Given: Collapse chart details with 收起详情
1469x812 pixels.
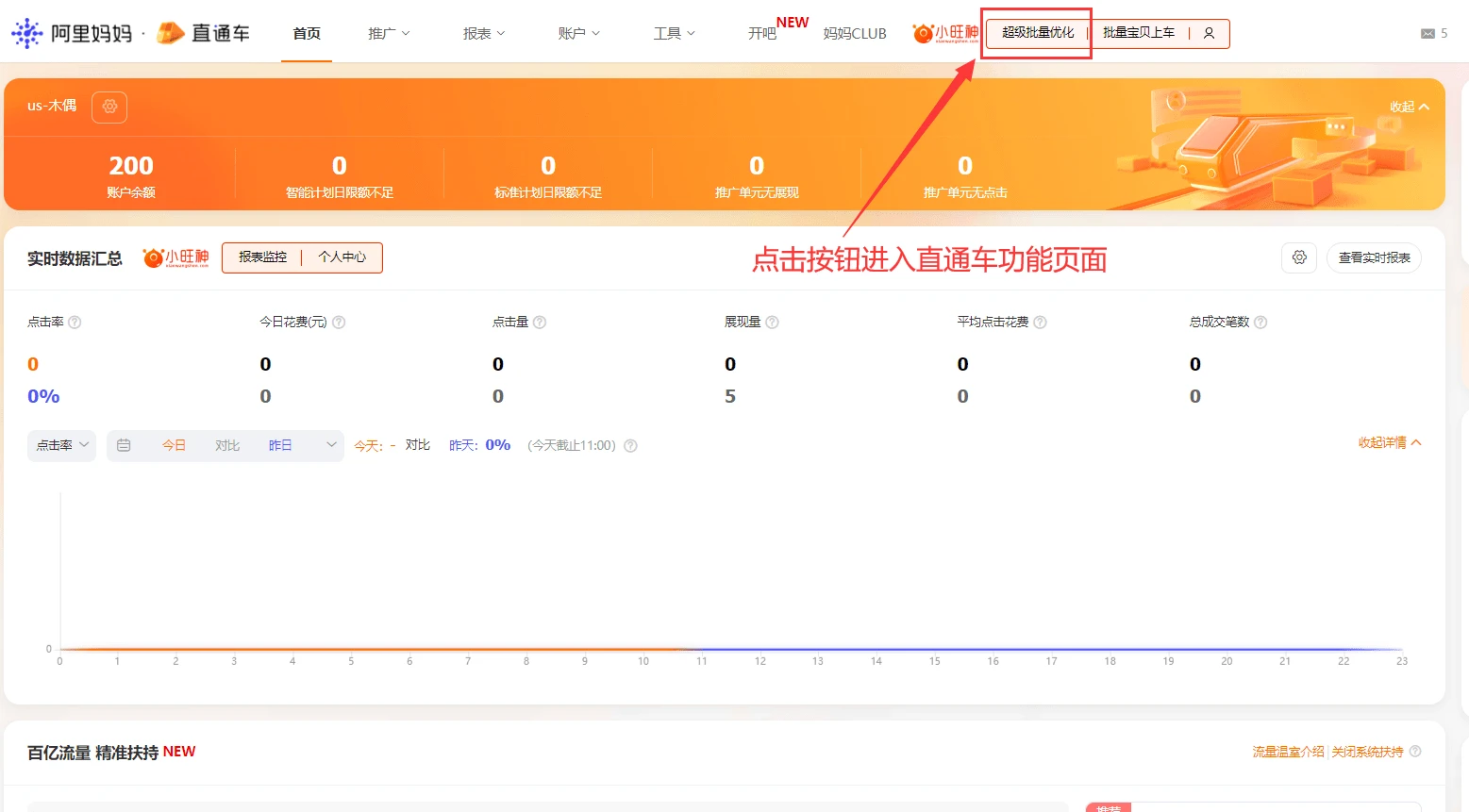Looking at the screenshot, I should point(1390,442).
